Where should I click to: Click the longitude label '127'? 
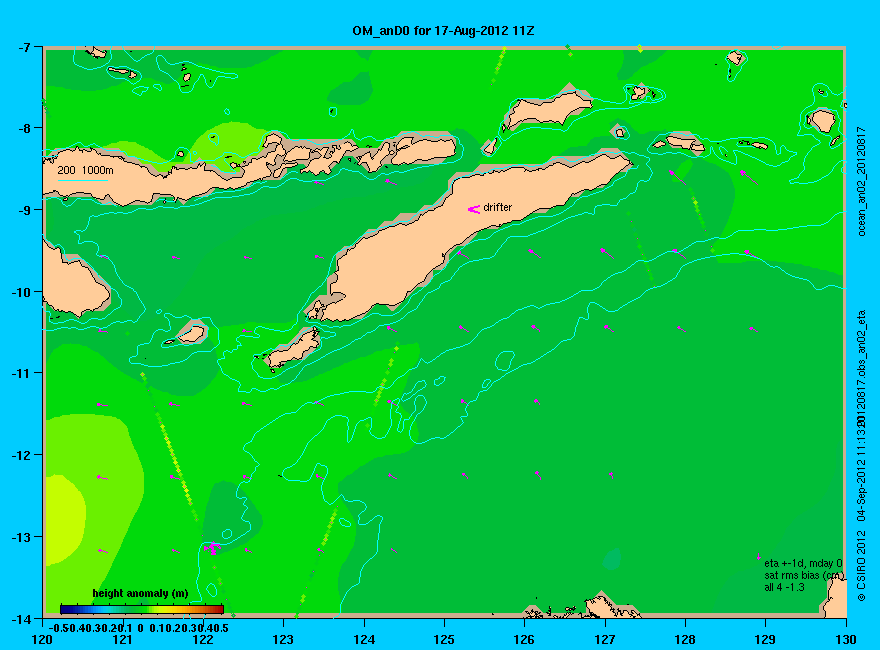604,639
